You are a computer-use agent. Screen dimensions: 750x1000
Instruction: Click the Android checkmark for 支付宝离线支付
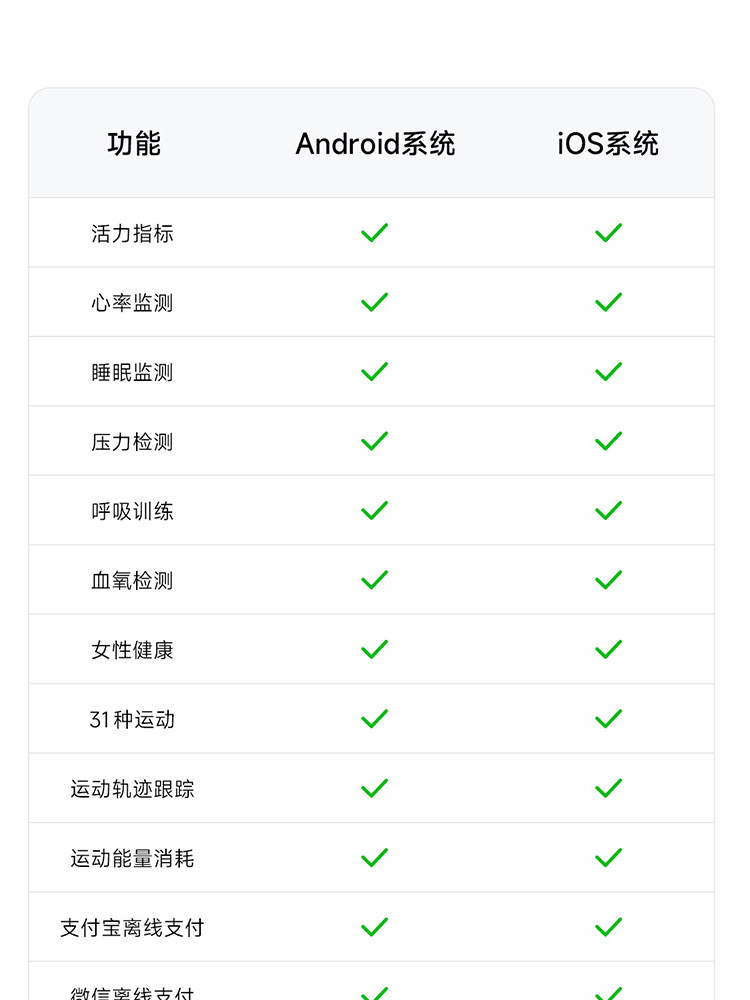click(374, 928)
